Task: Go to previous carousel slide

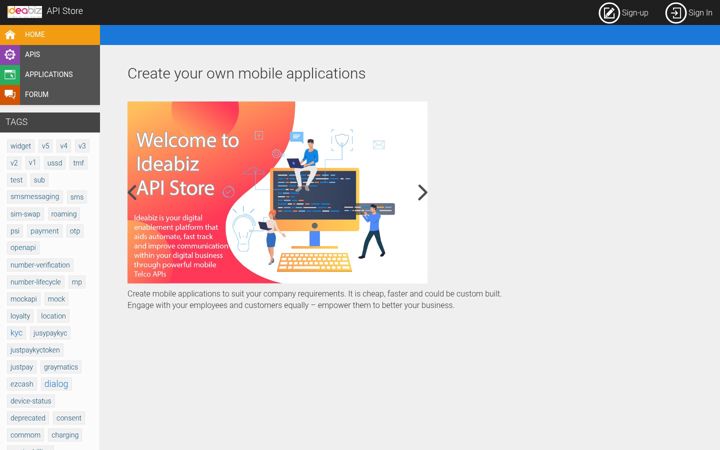Action: click(132, 192)
